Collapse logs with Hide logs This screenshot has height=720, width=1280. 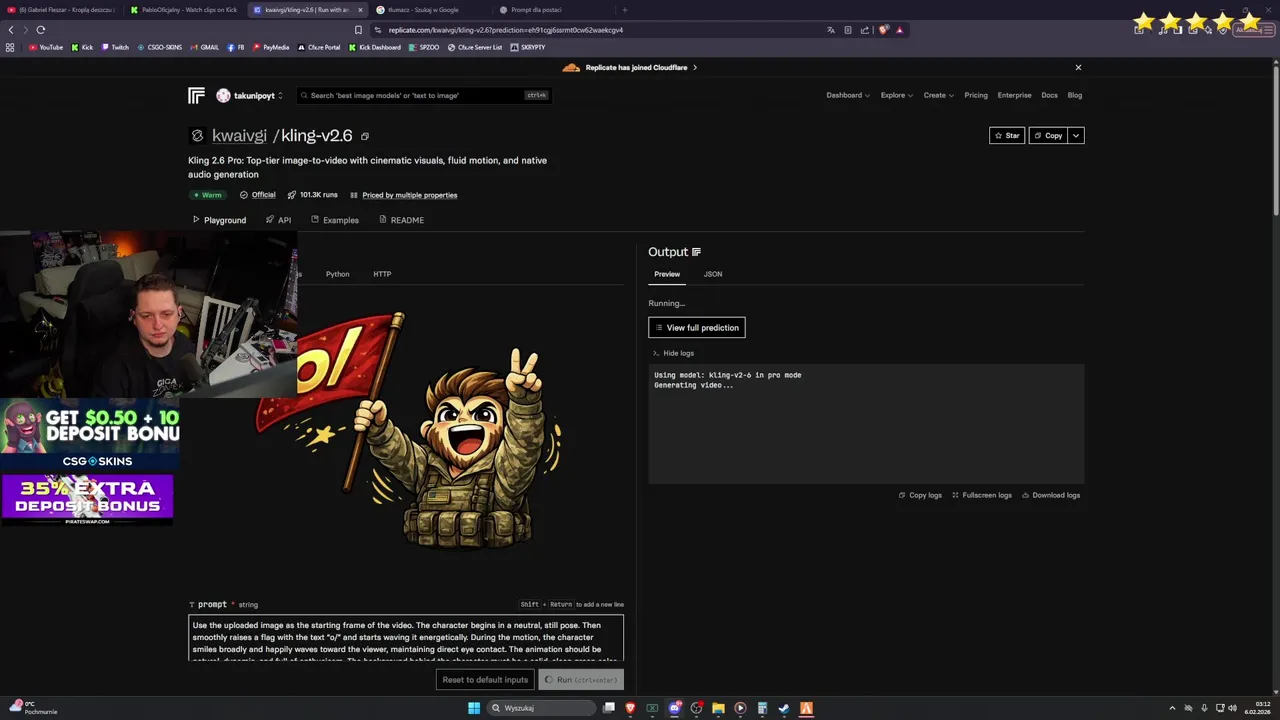pos(673,353)
